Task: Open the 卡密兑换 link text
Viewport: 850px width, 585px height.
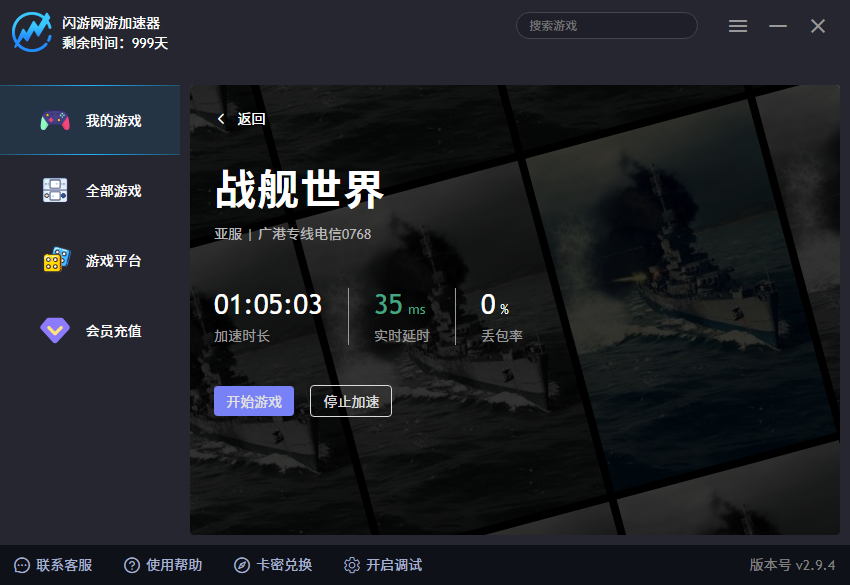Action: point(284,565)
